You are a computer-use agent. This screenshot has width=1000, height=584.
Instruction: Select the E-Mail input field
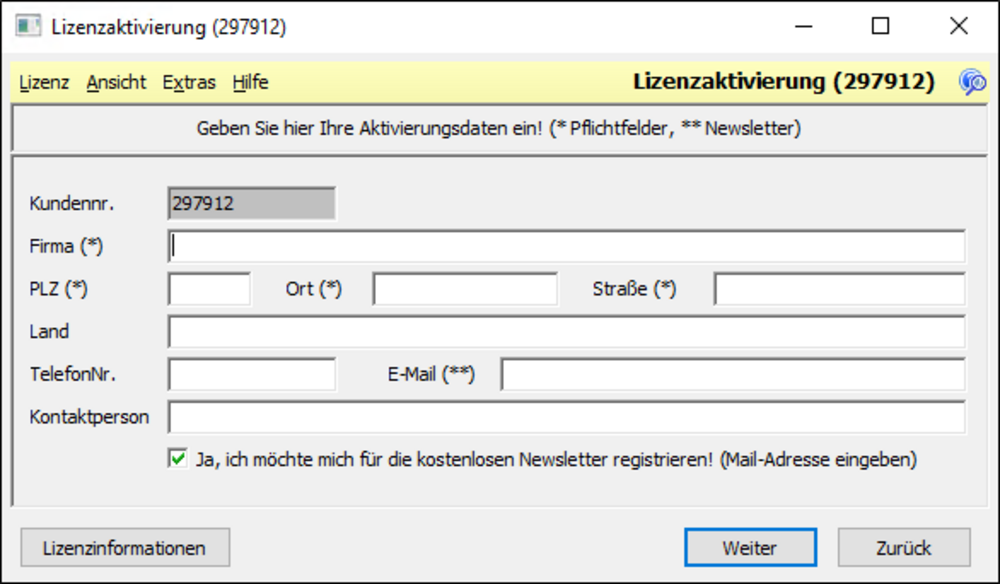(x=733, y=374)
